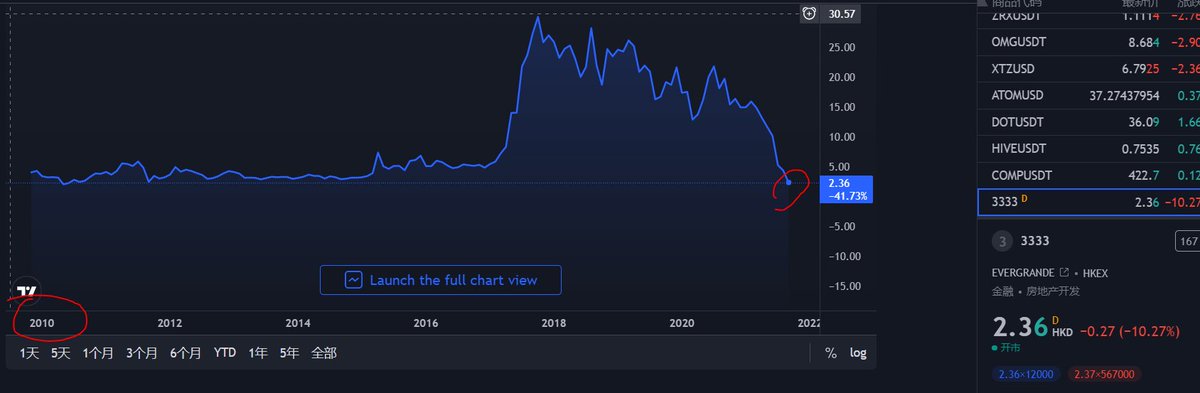The image size is (1200, 393).
Task: Select the 3333 watchlist row
Action: click(x=1088, y=202)
